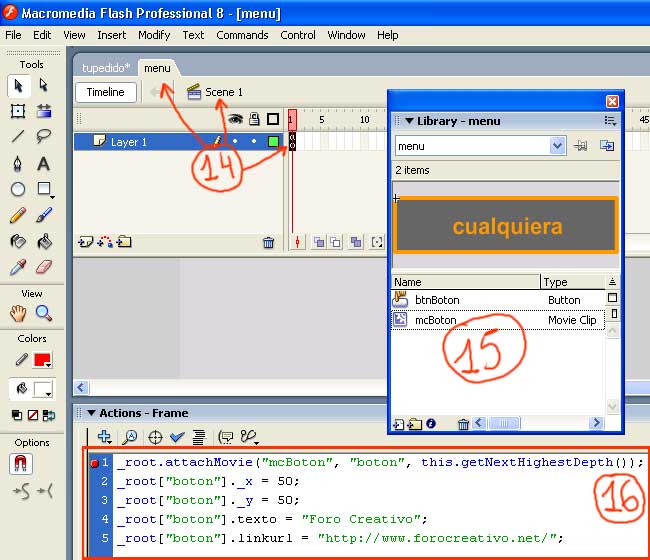
Task: Click Scene 1 in edit bar
Action: 215,92
